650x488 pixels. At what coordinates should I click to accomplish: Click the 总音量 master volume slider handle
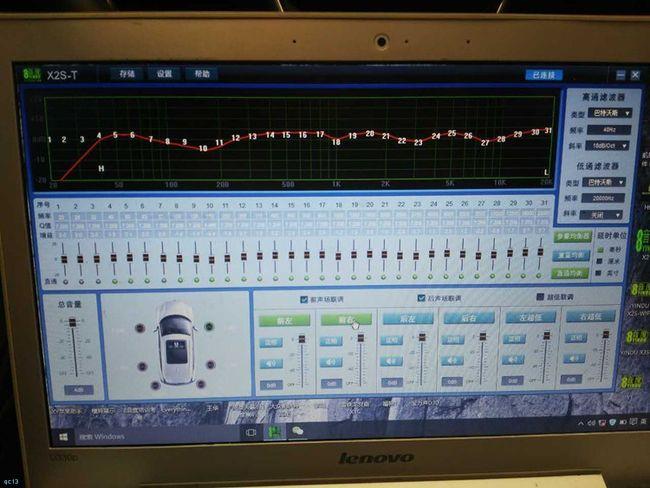click(x=73, y=322)
